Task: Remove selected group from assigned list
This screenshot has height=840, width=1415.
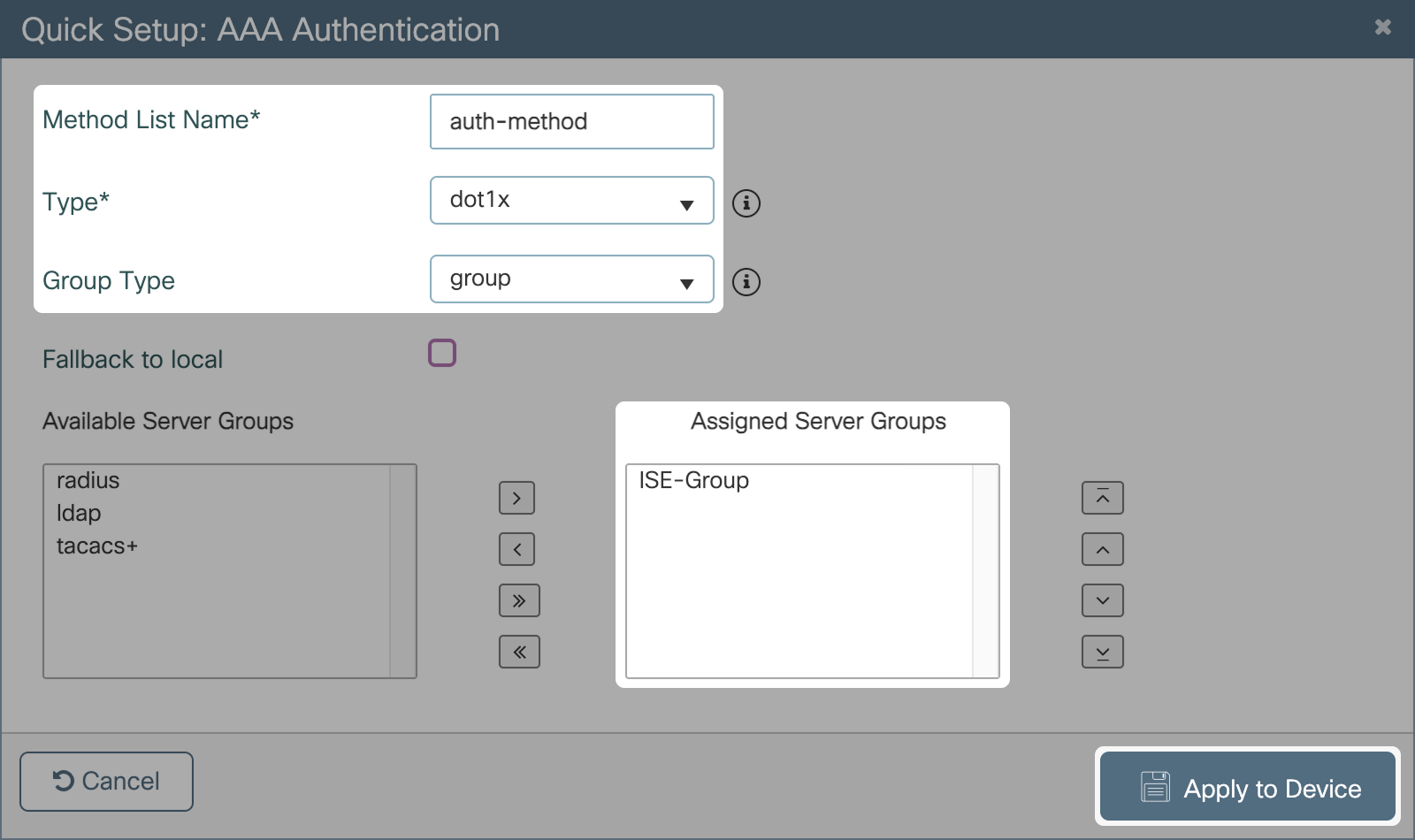Action: coord(516,549)
